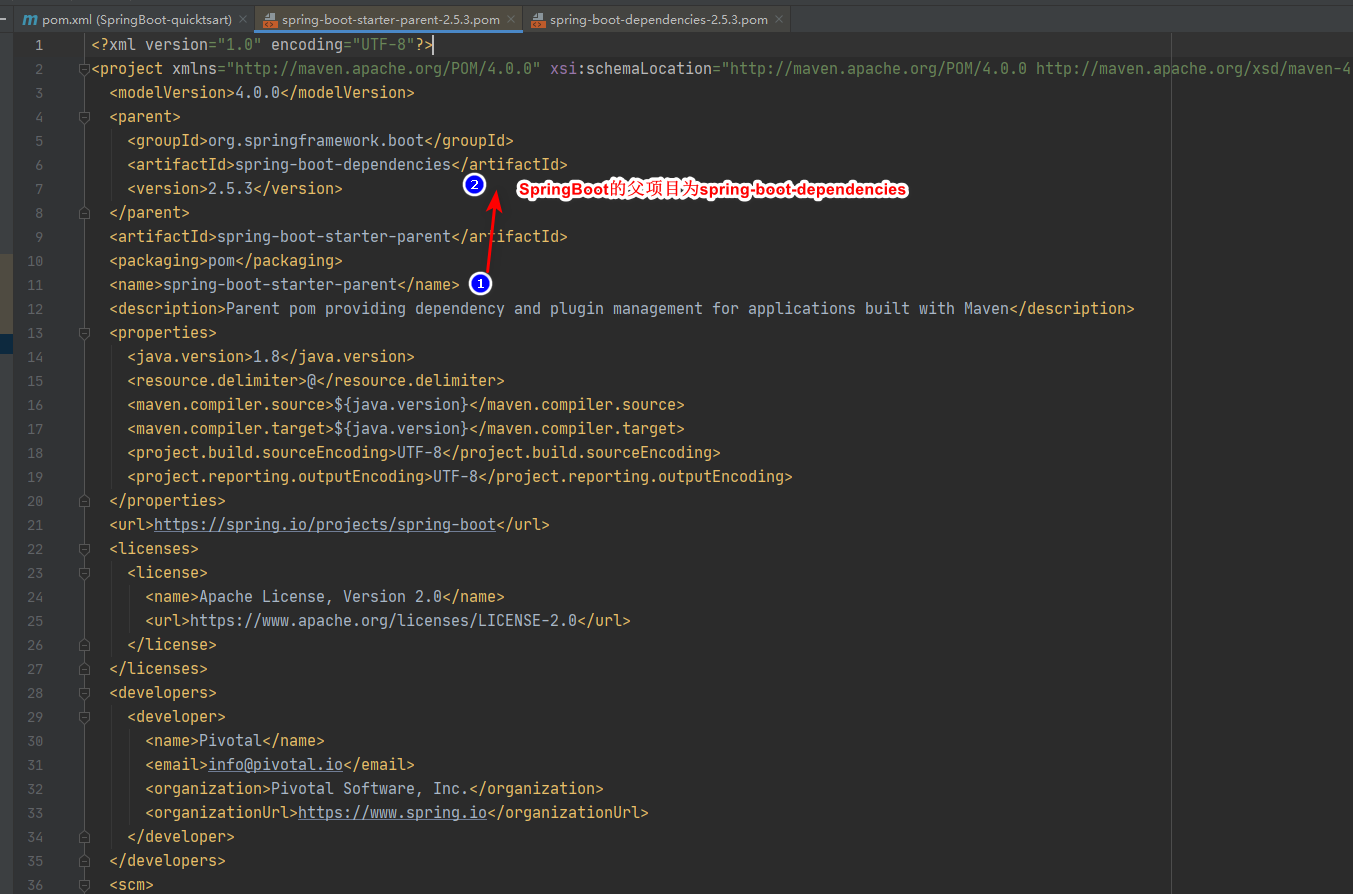Click 'Apache License, Version 2.0' name text
Viewport: 1353px width, 894px height.
[x=320, y=597]
